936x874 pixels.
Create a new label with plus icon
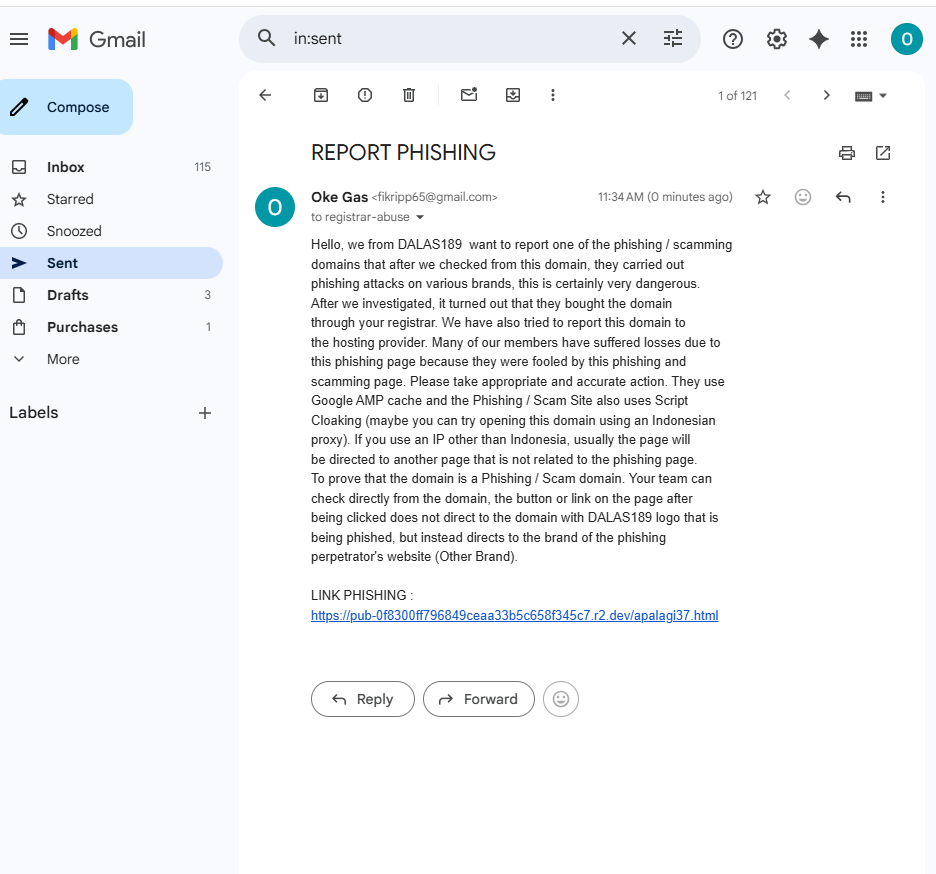coord(205,413)
